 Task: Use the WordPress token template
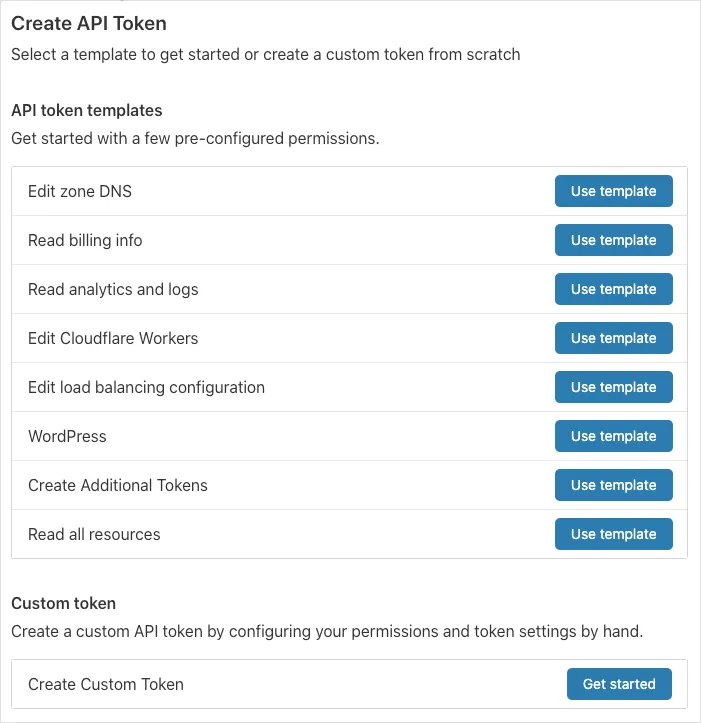click(x=613, y=436)
